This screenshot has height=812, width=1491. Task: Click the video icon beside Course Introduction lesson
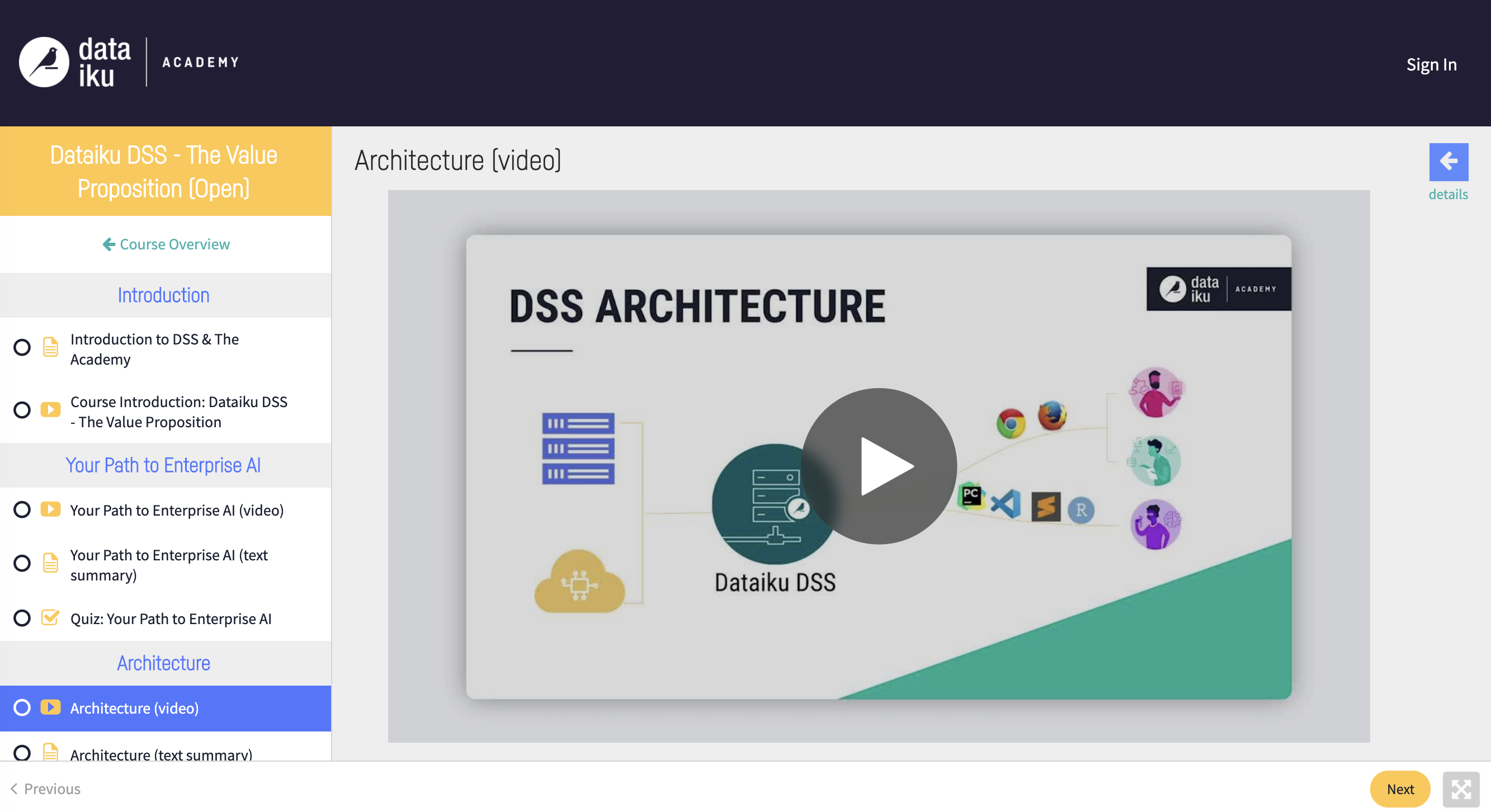tap(51, 410)
